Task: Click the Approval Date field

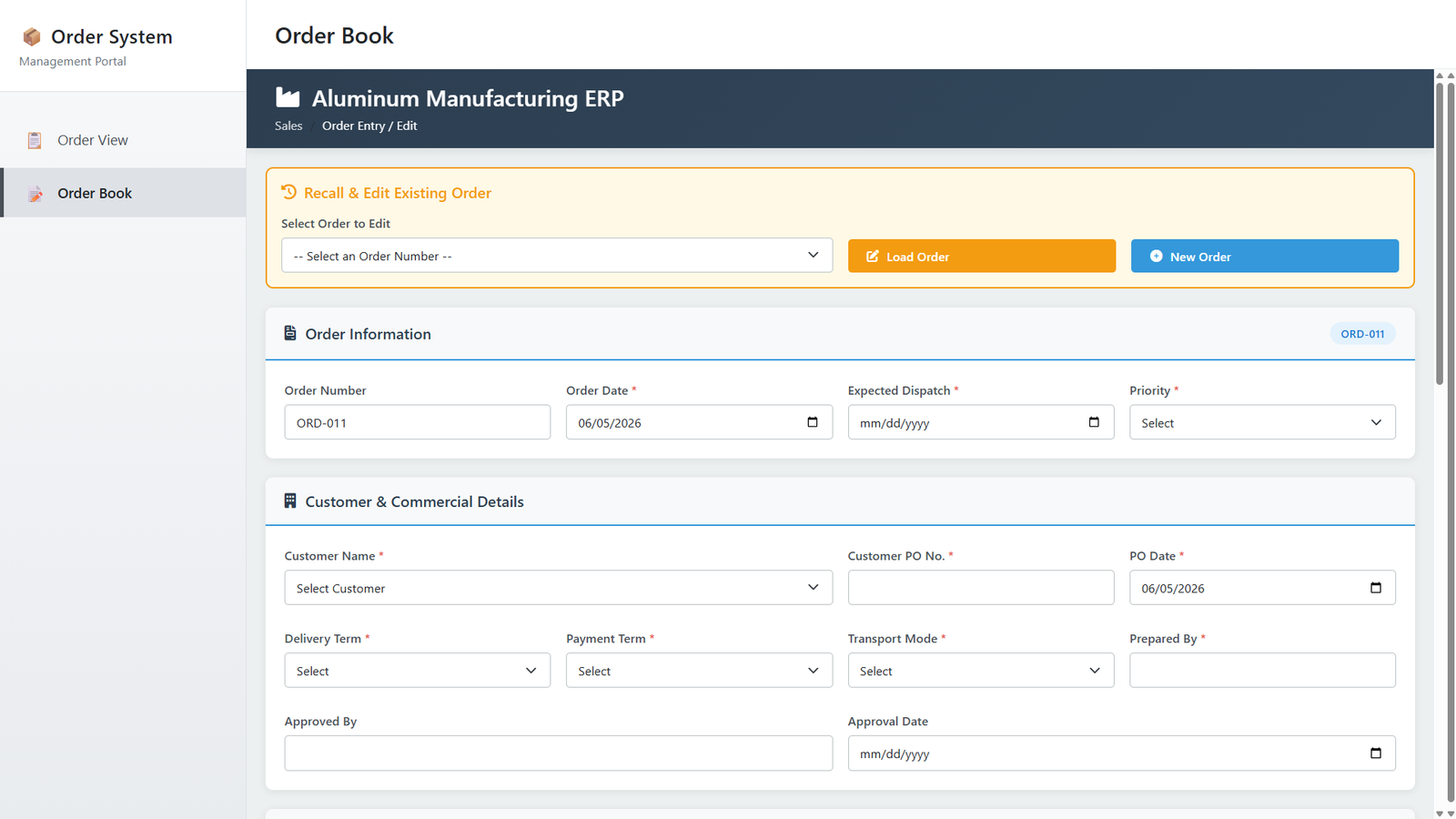Action: (1122, 753)
